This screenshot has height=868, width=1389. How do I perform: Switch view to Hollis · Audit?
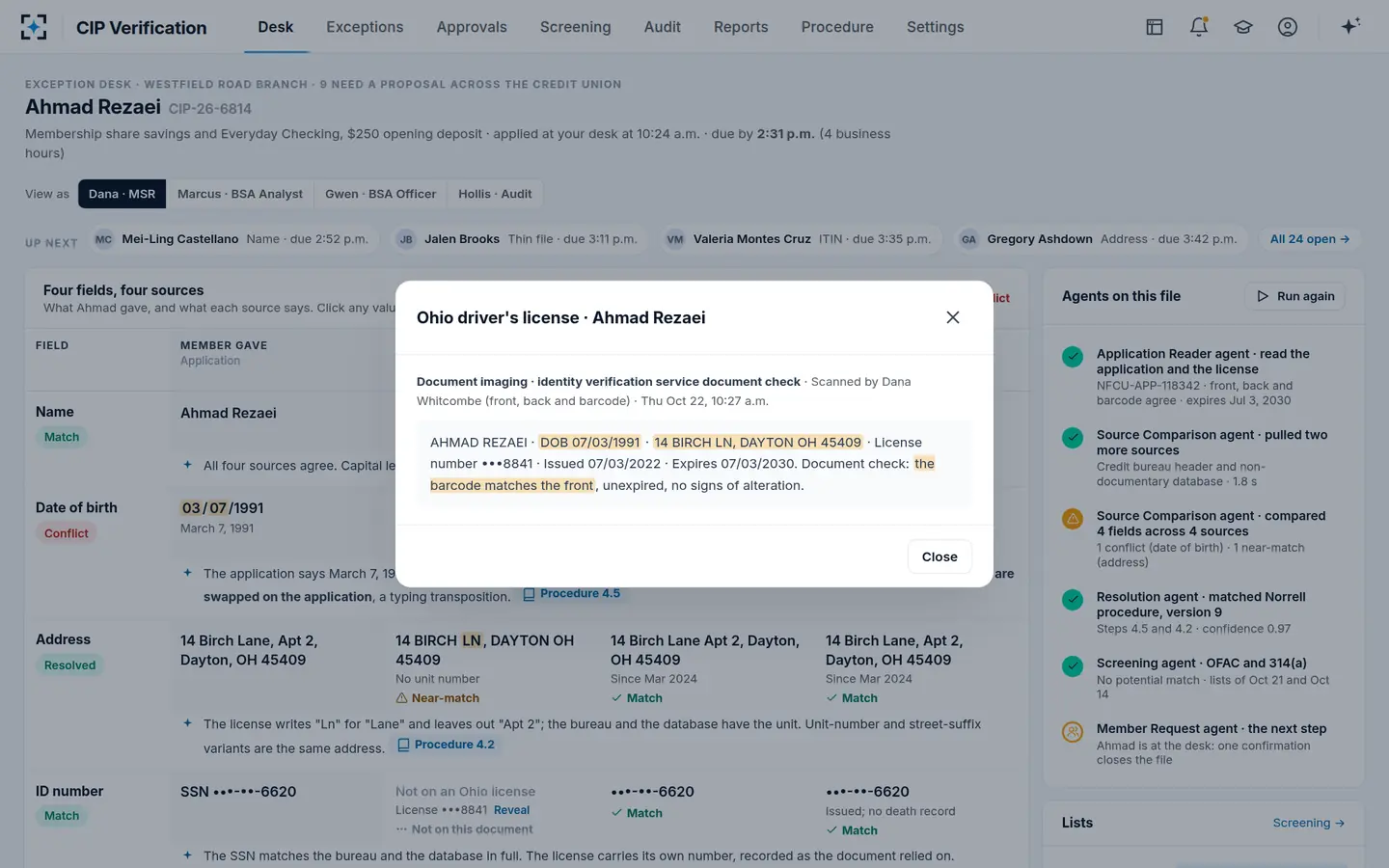(495, 194)
